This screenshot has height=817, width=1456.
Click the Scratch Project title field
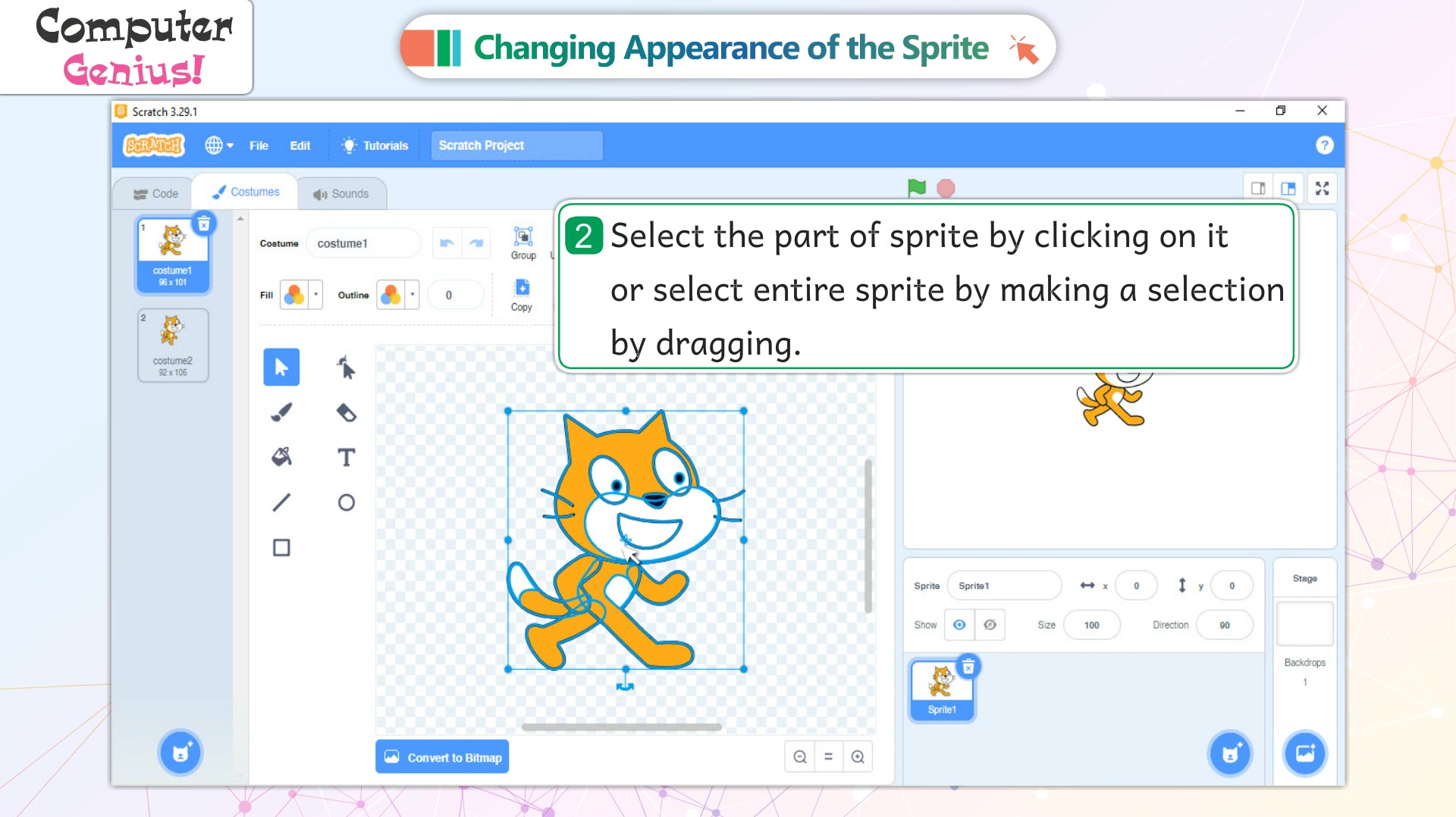[517, 146]
